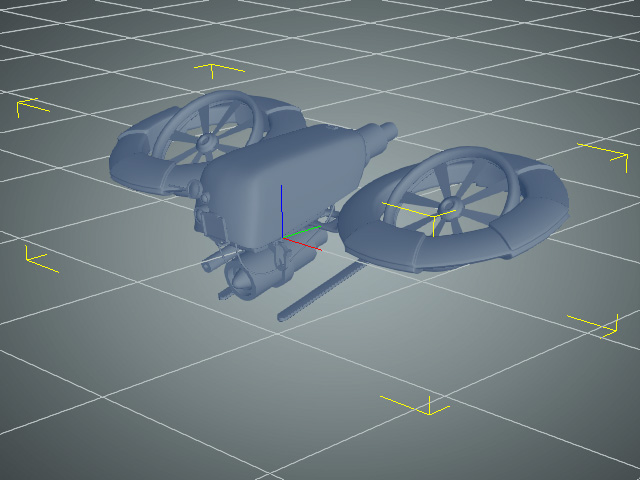Click the right rotor's center hub
This screenshot has width=640, height=480.
pos(450,208)
